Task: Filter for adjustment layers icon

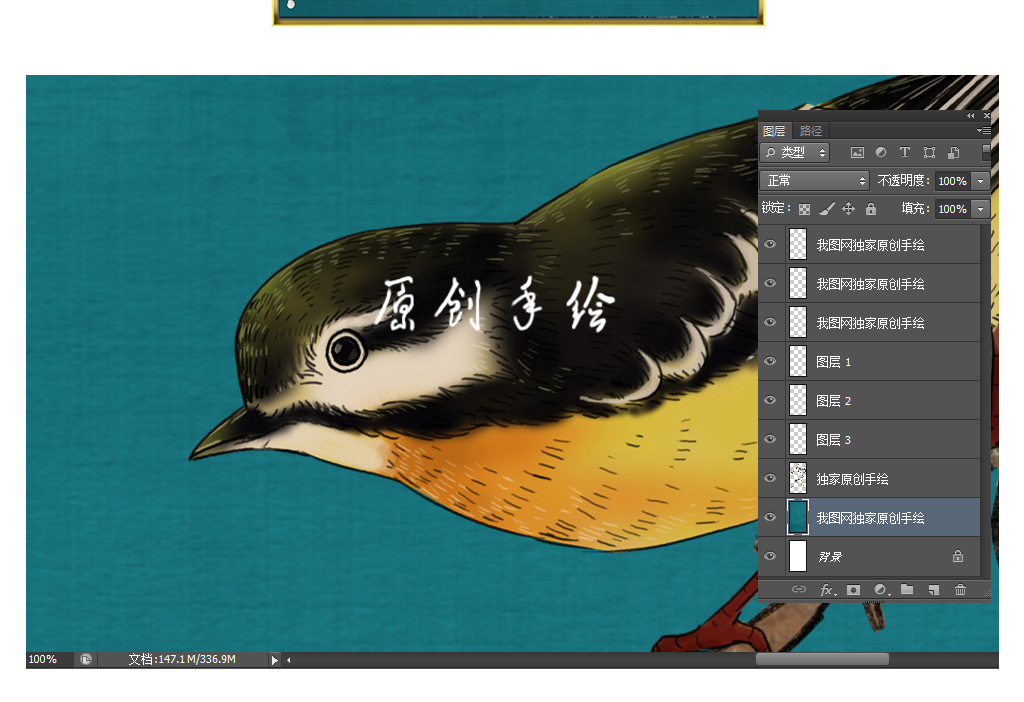Action: 881,153
